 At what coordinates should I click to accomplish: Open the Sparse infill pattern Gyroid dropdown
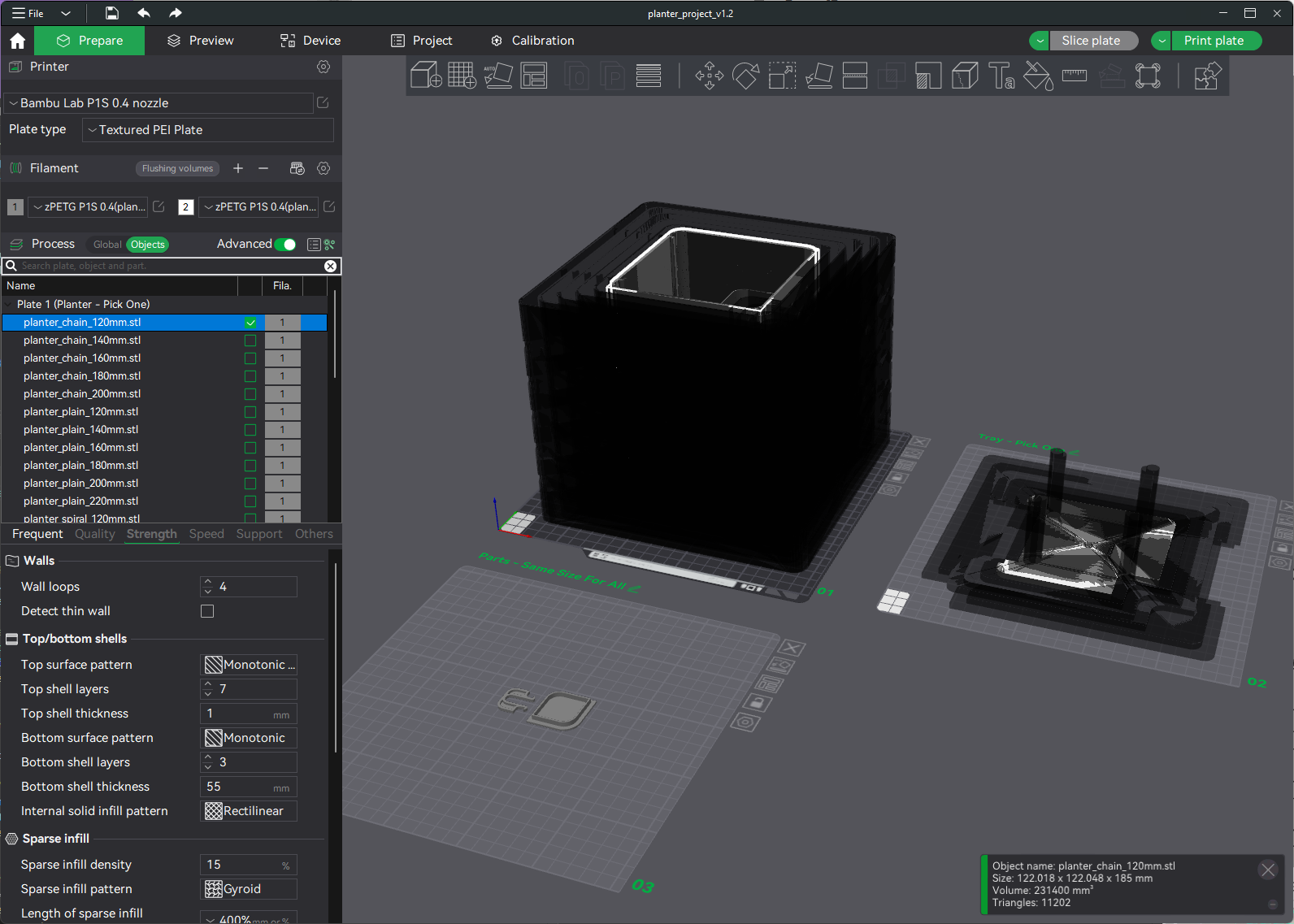click(x=248, y=889)
